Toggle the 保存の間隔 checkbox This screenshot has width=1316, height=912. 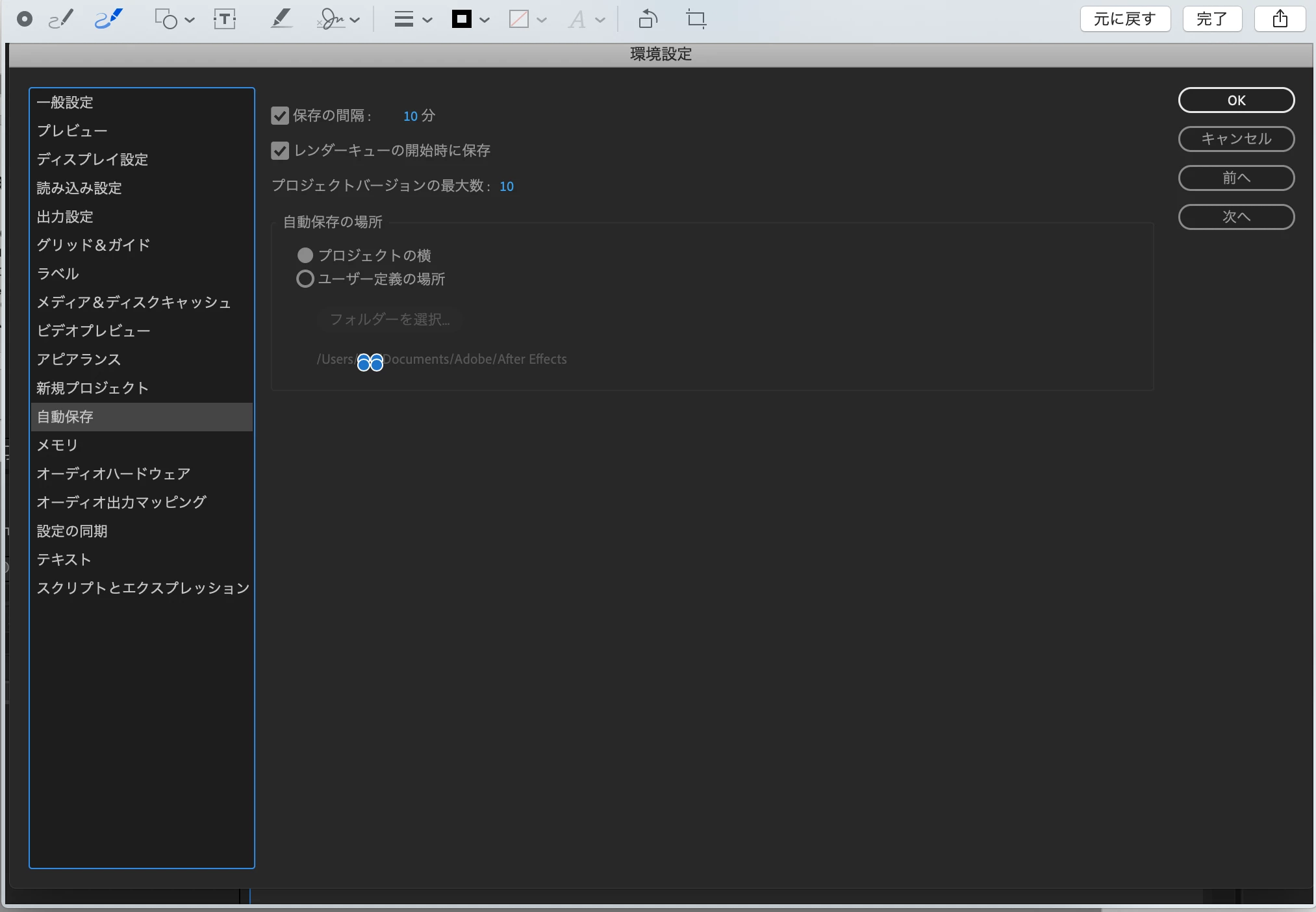coord(280,116)
